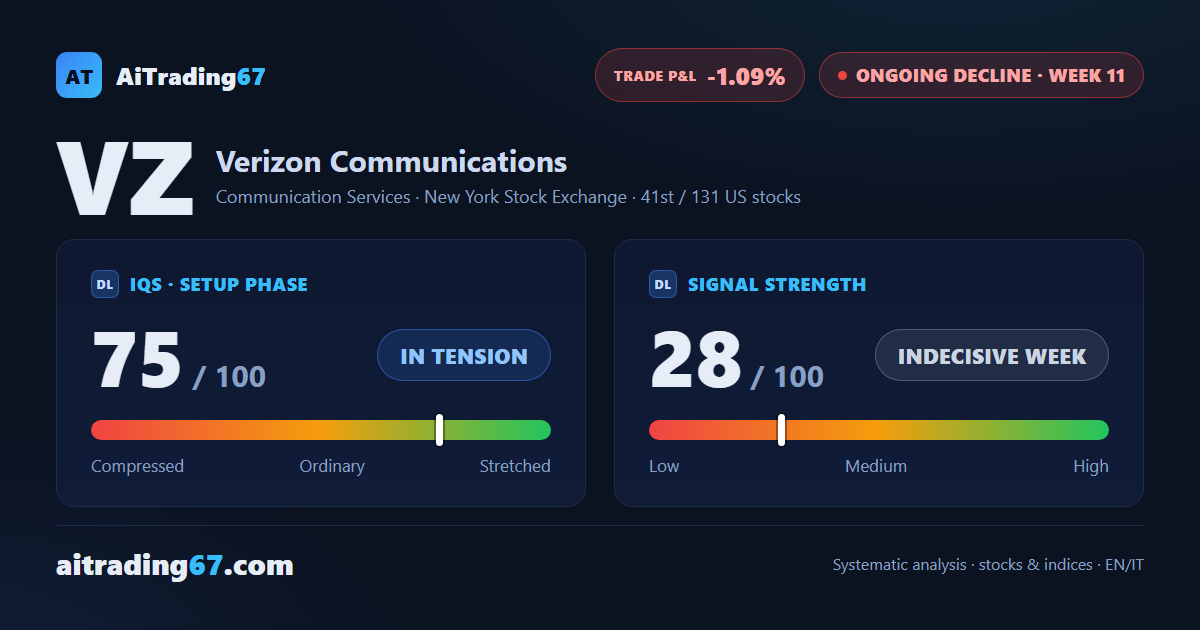Click the red dot in decline badge
Image resolution: width=1200 pixels, height=630 pixels.
(842, 75)
